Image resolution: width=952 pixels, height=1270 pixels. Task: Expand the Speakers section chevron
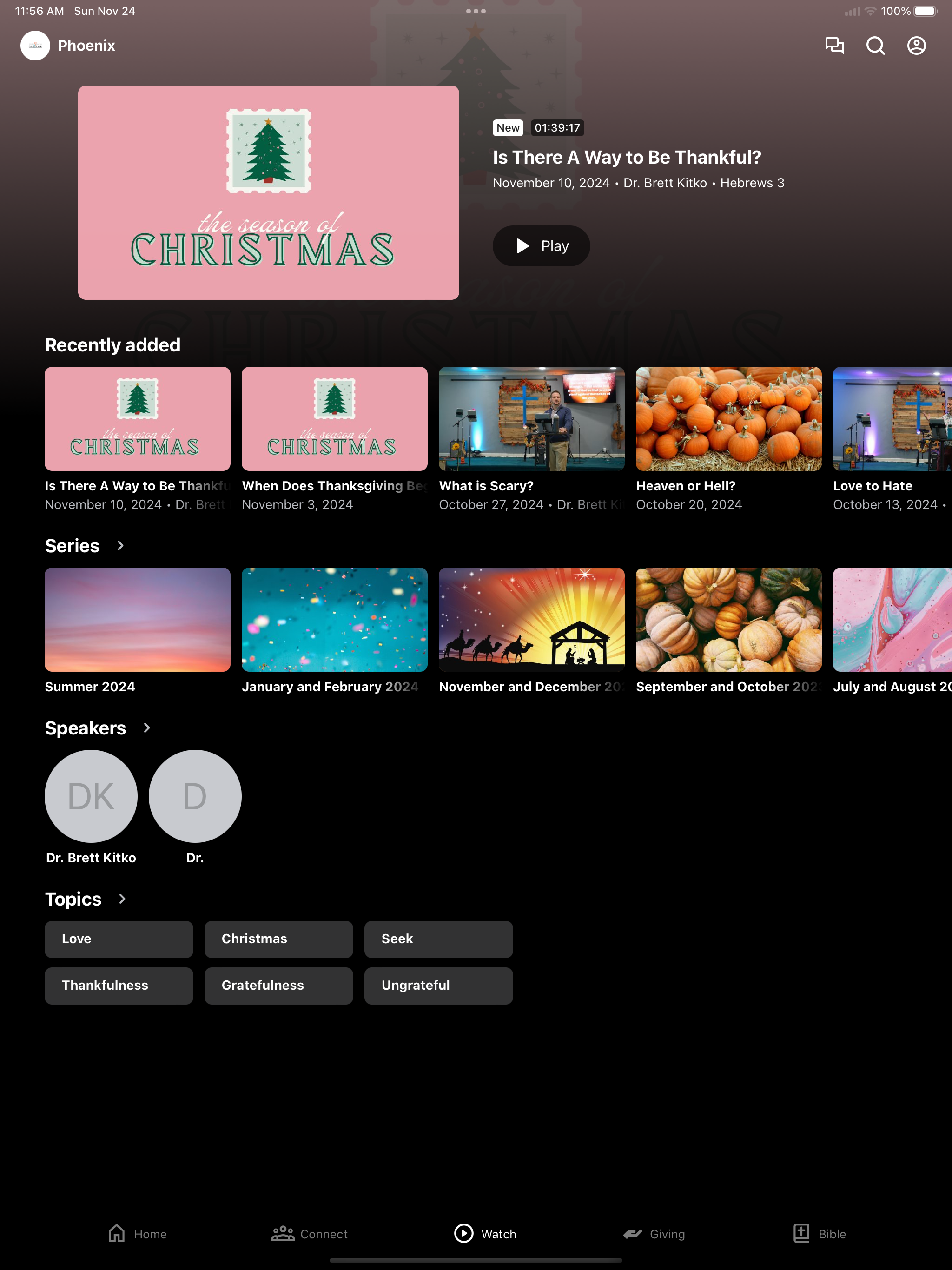click(146, 728)
